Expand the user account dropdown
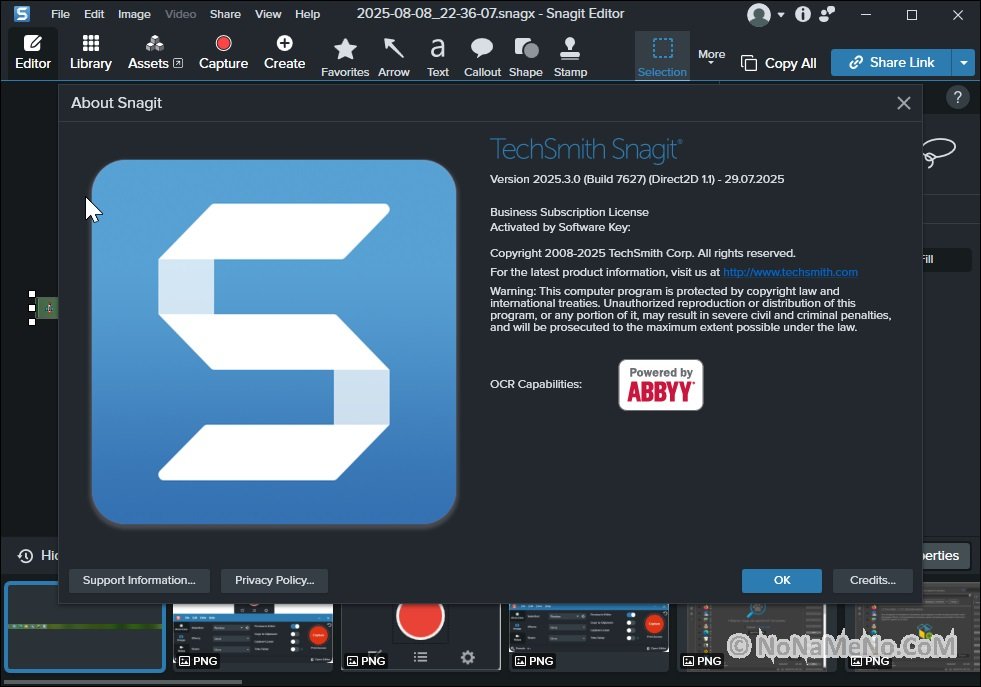 pyautogui.click(x=767, y=15)
